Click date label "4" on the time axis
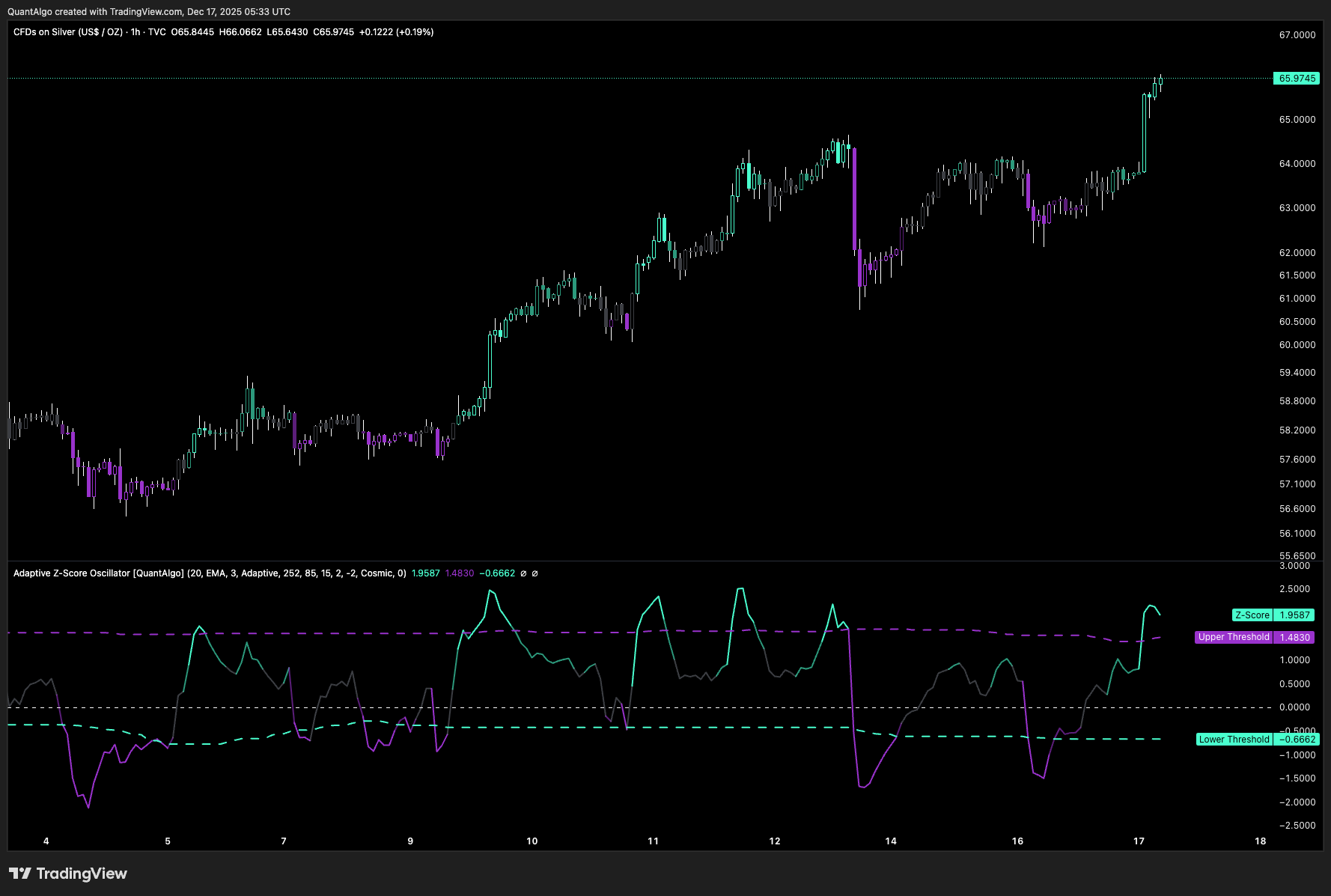 point(46,841)
